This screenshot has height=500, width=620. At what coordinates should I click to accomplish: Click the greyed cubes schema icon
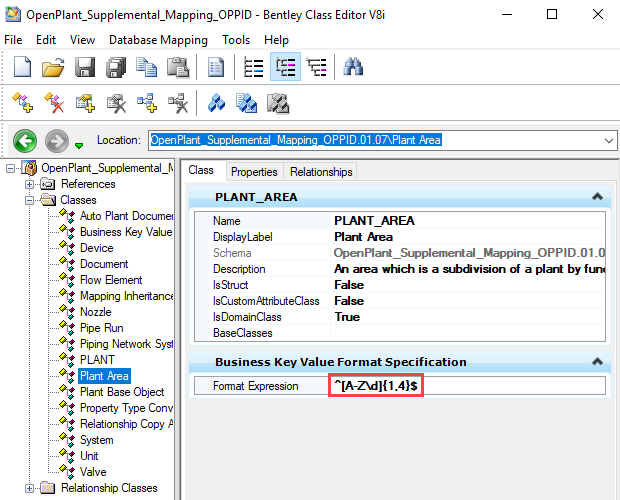[x=278, y=103]
